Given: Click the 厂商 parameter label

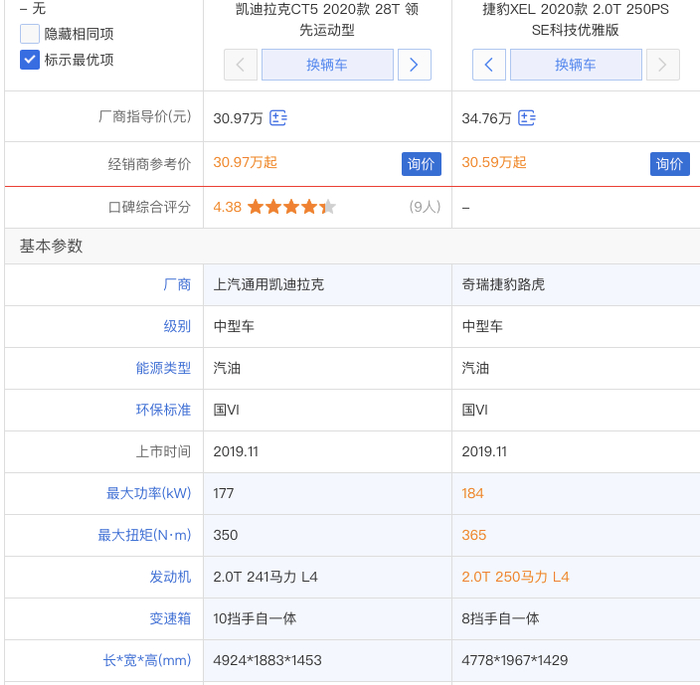Looking at the screenshot, I should 177,285.
